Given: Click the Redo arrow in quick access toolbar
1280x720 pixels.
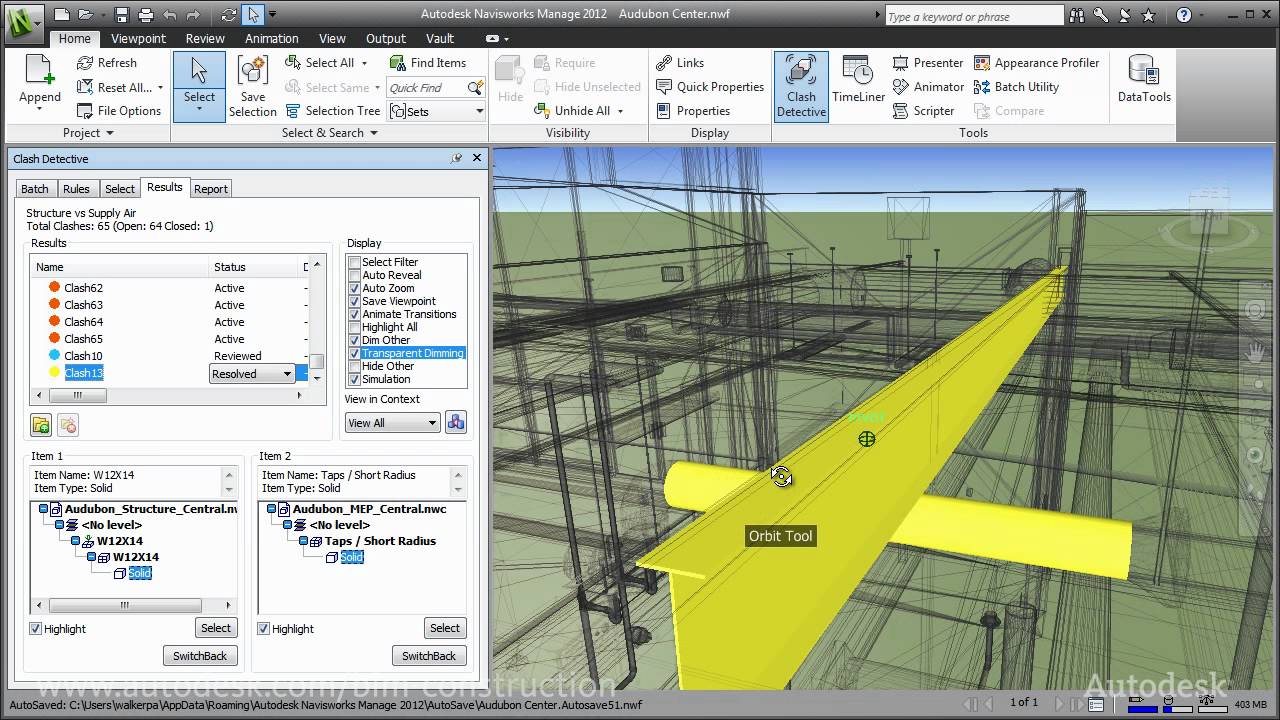Looking at the screenshot, I should pyautogui.click(x=193, y=15).
